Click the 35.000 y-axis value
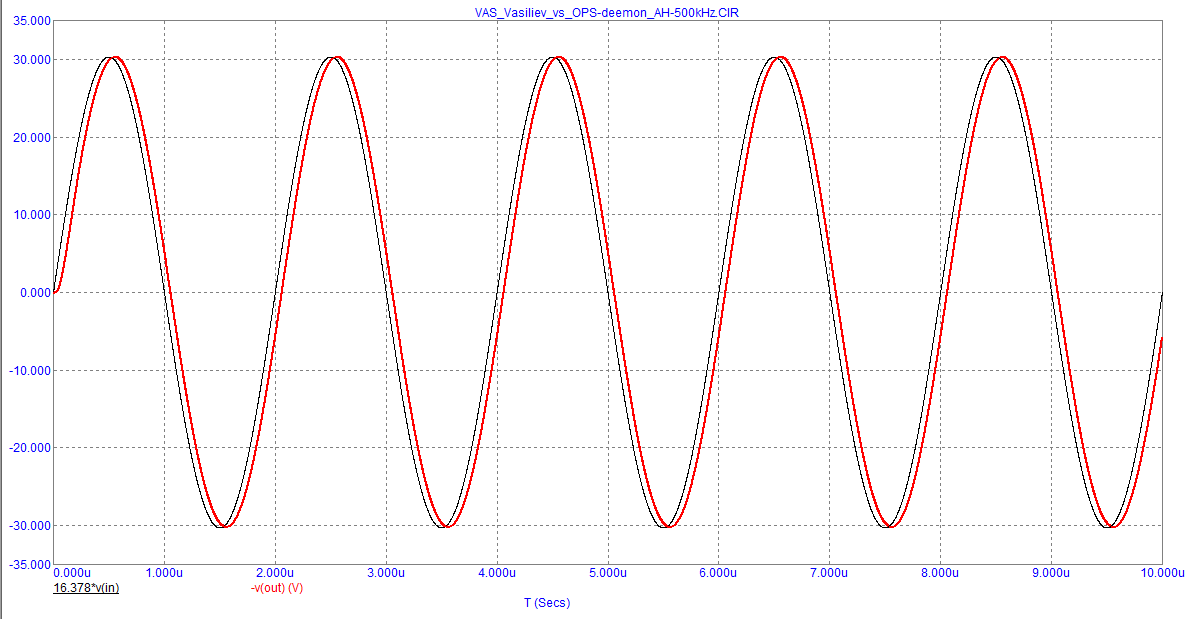Image resolution: width=1192 pixels, height=619 pixels. point(32,21)
